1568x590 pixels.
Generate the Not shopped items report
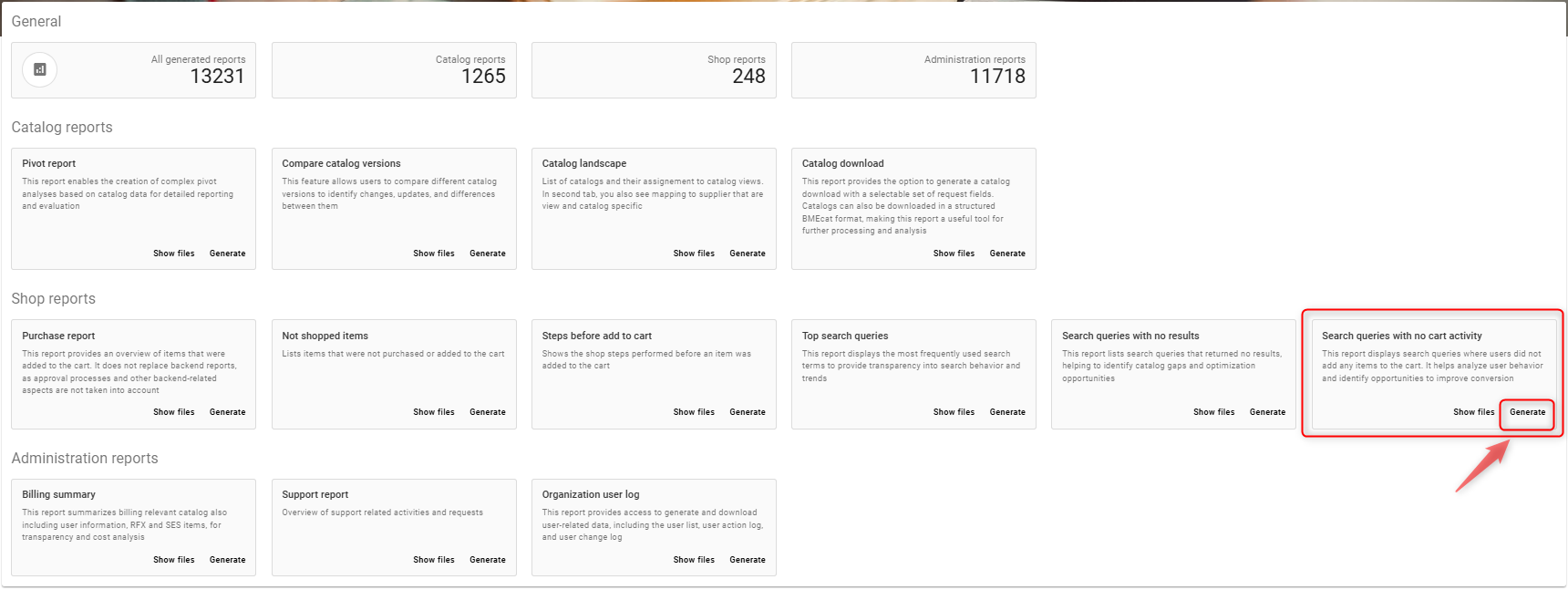click(x=487, y=412)
